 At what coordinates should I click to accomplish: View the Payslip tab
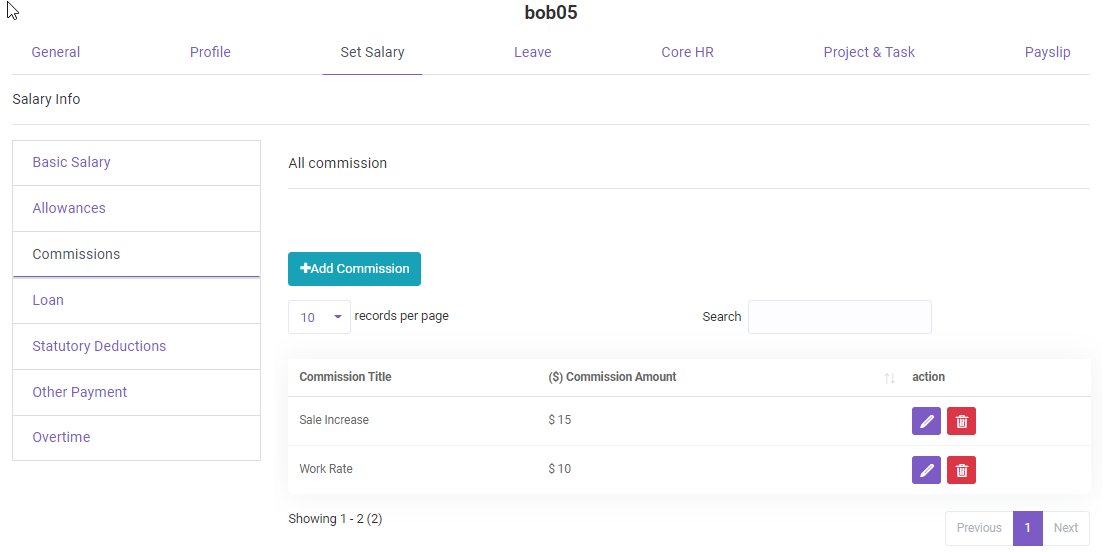click(1047, 52)
